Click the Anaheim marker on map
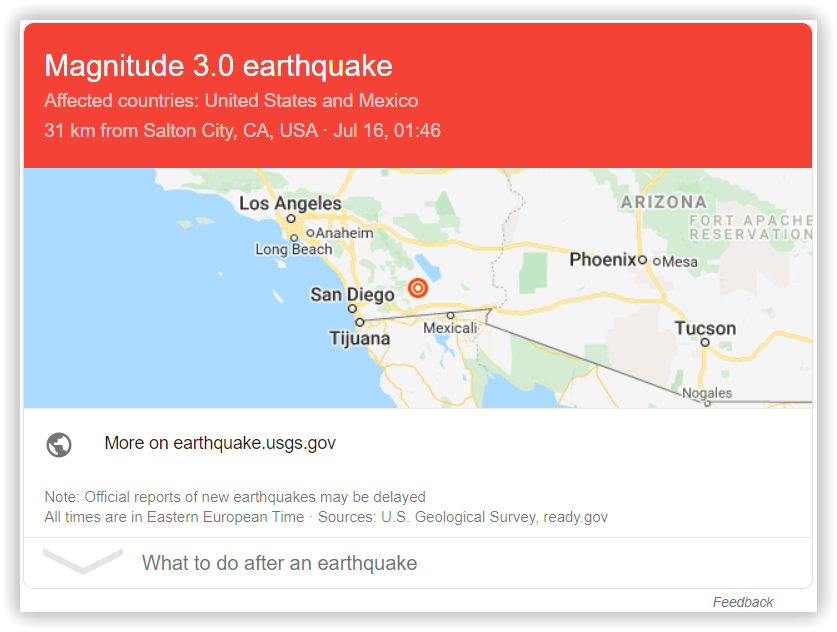The height and width of the screenshot is (632, 837). pyautogui.click(x=310, y=233)
